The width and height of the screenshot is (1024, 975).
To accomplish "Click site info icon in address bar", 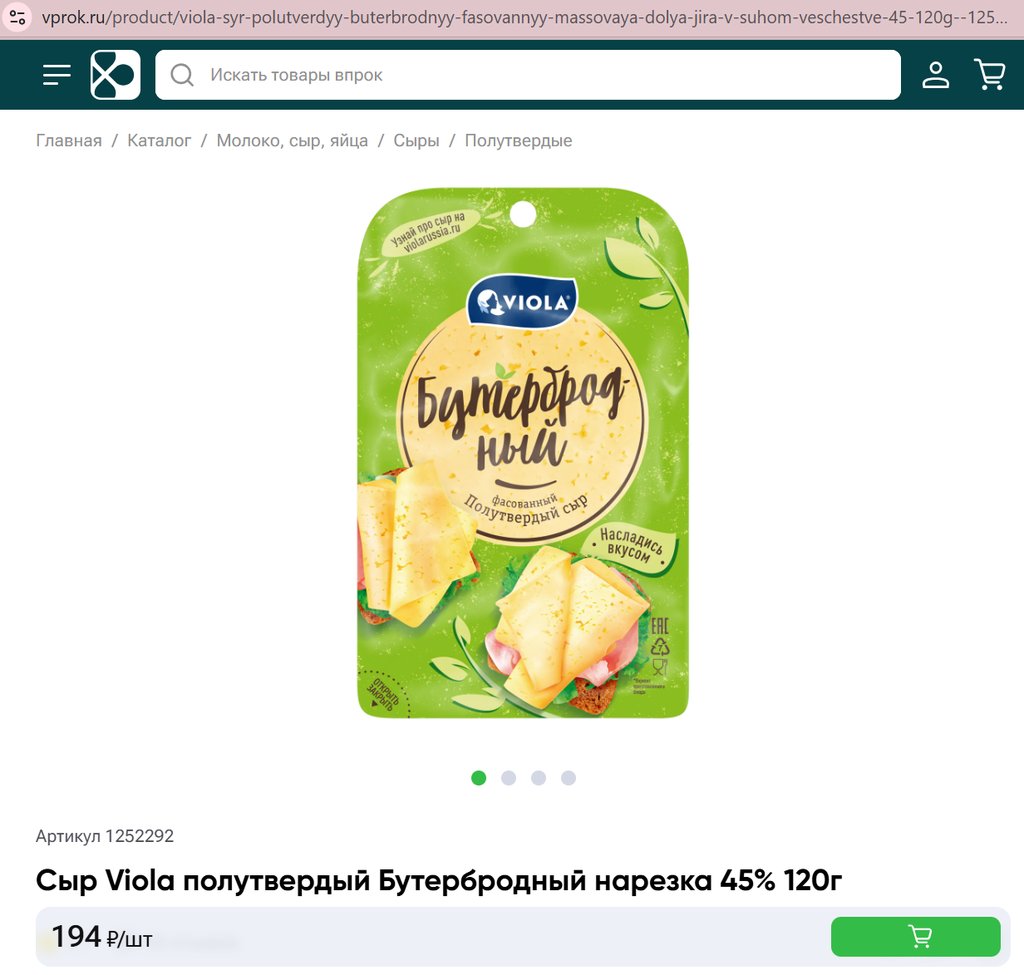I will tap(18, 17).
